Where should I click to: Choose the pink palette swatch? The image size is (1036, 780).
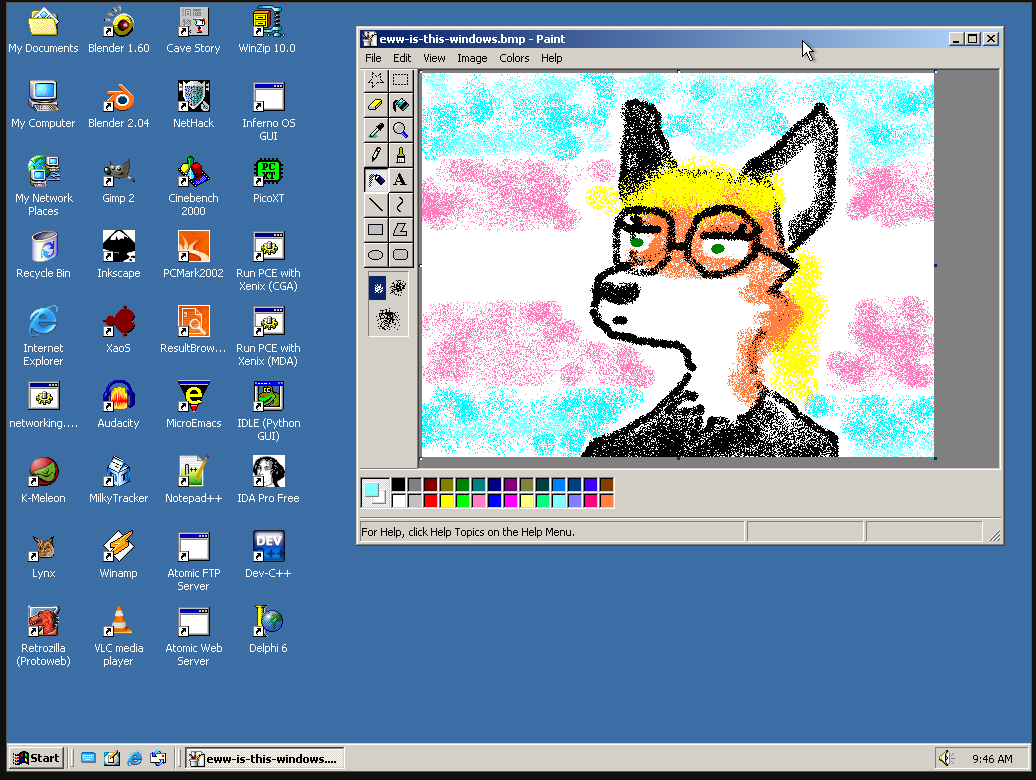478,501
